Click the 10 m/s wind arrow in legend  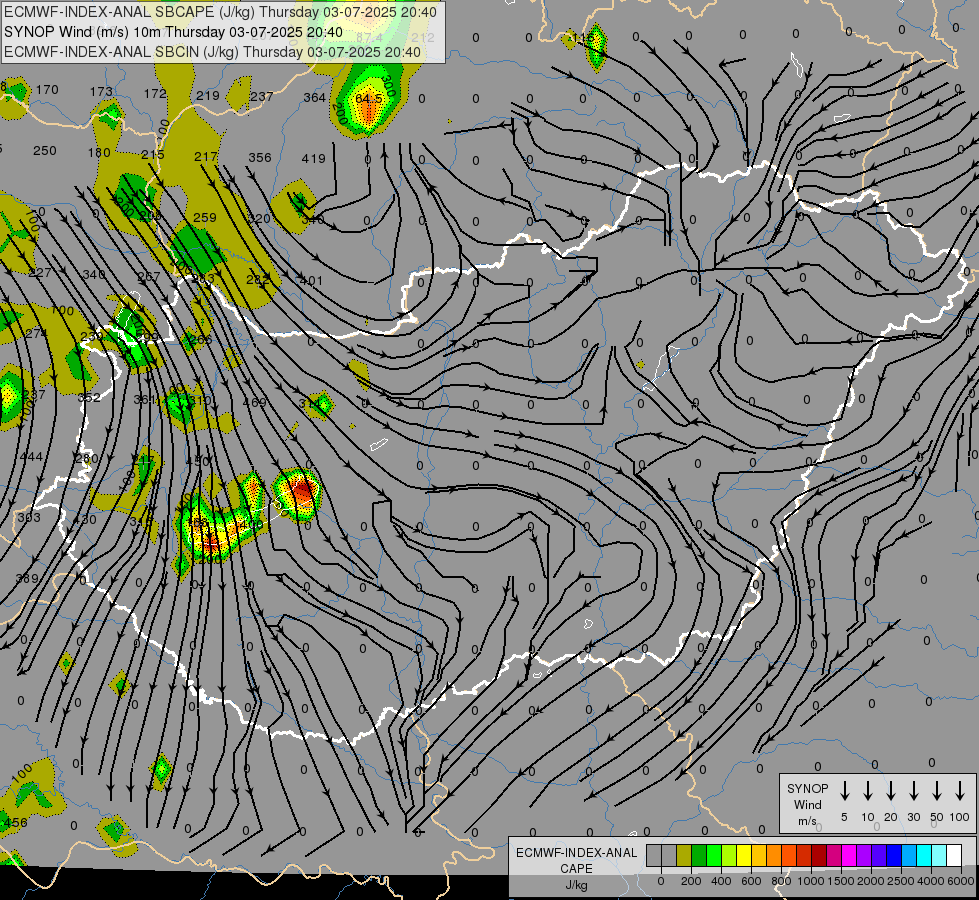pyautogui.click(x=867, y=791)
